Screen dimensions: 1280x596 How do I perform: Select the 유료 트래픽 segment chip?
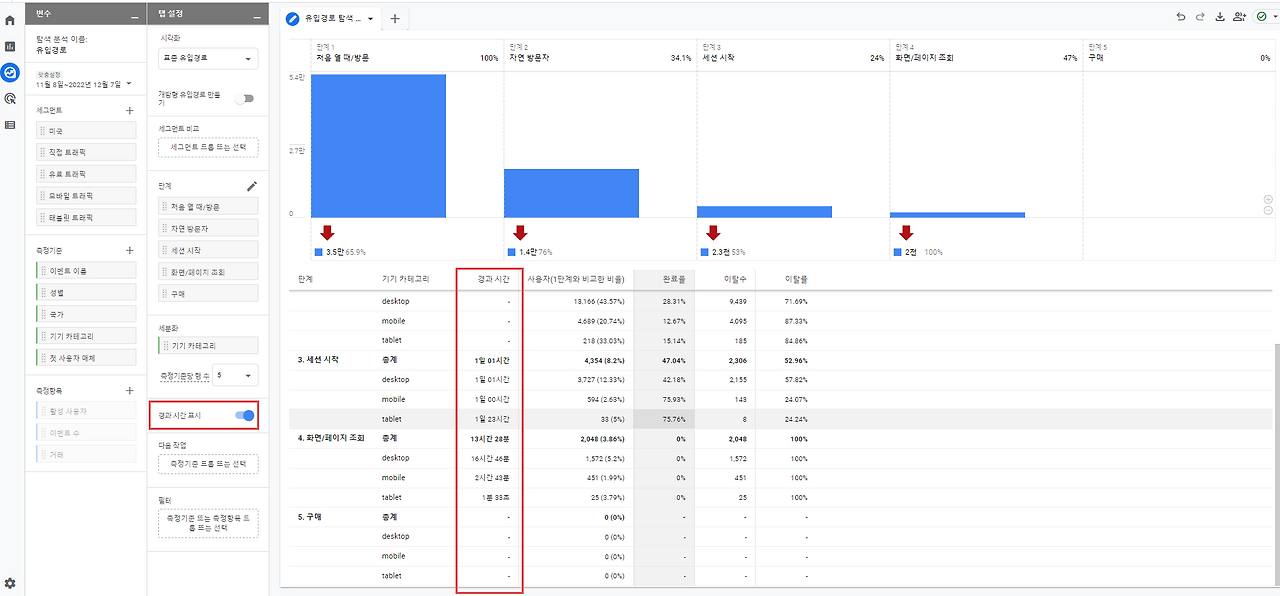coord(86,174)
